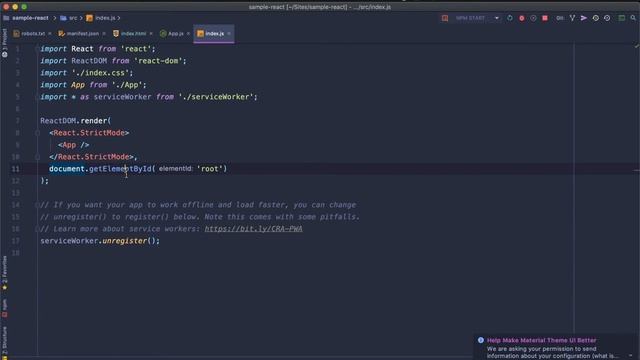Open the Project tool window sidebar tab
This screenshot has width=640, height=360.
(4, 42)
